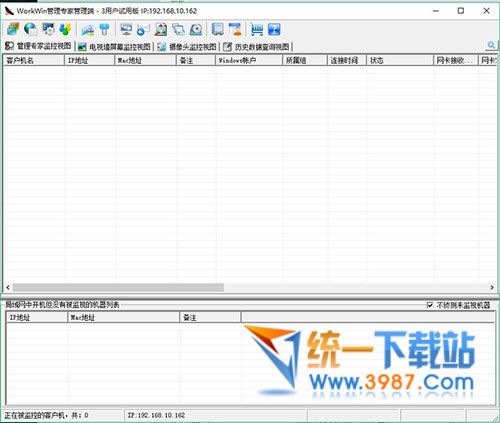Click the shopping cart purchase icon
The image size is (500, 423).
click(x=257, y=29)
